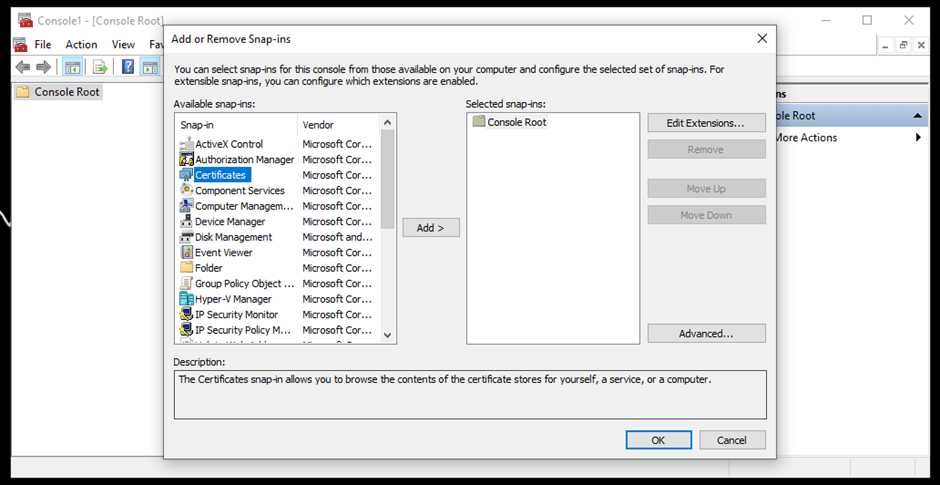Select 'Component Services' in the list

point(240,191)
